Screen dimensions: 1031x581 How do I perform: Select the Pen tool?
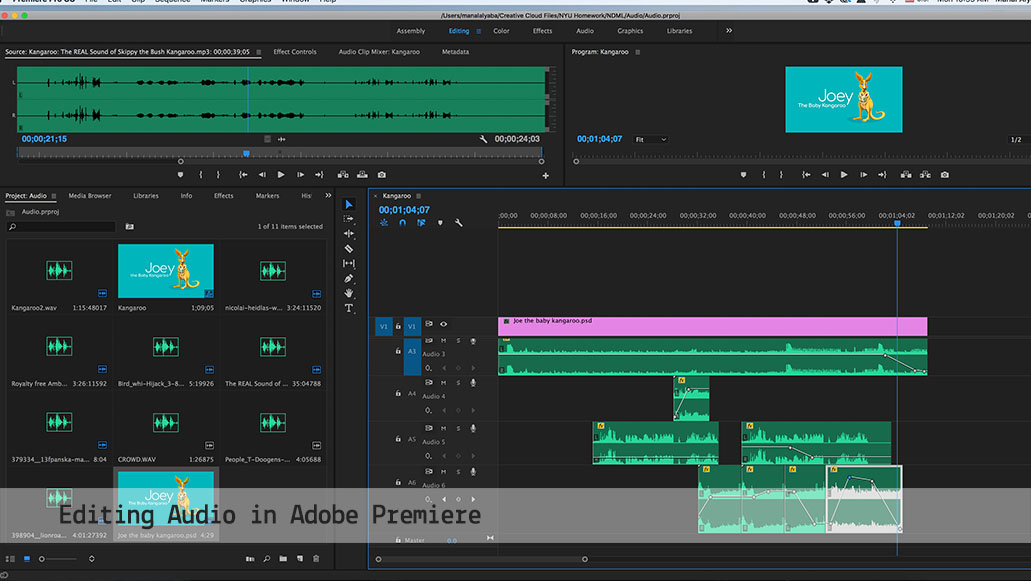(x=349, y=278)
